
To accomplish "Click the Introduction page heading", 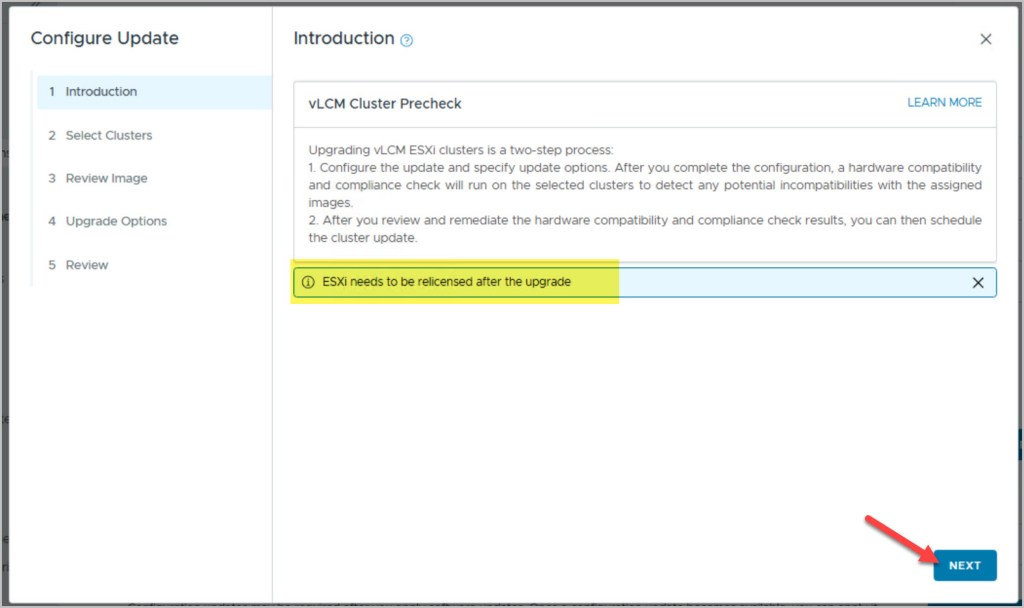I will point(343,39).
